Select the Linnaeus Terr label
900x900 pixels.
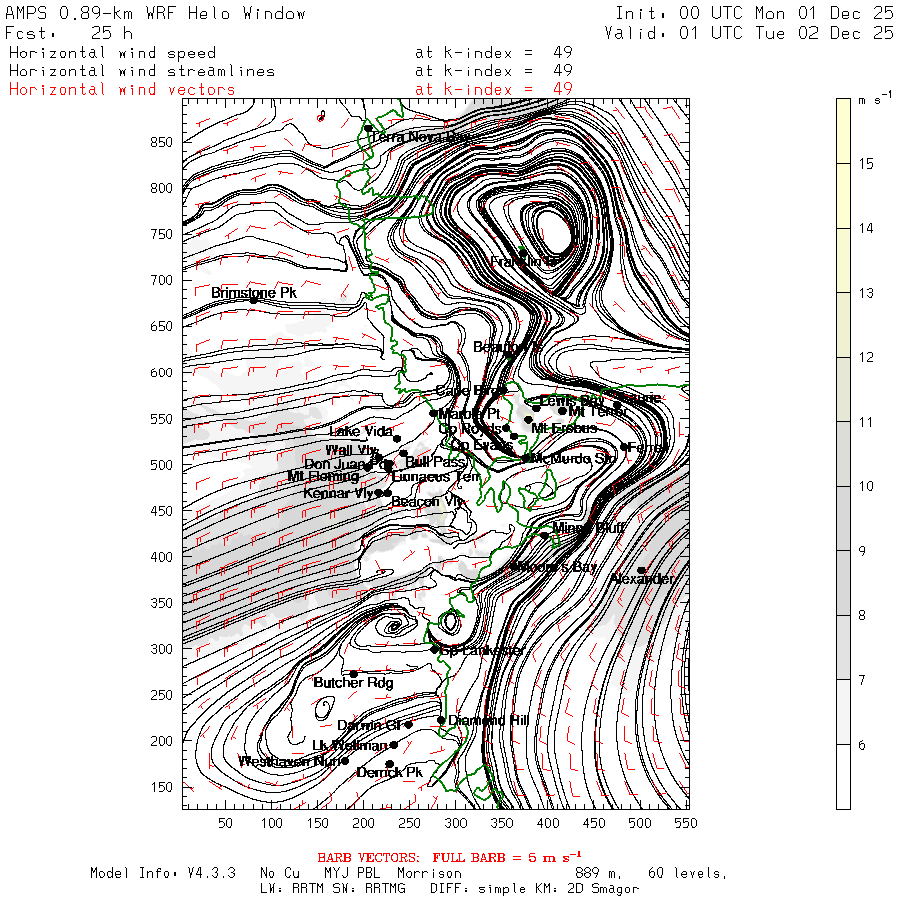click(x=436, y=476)
